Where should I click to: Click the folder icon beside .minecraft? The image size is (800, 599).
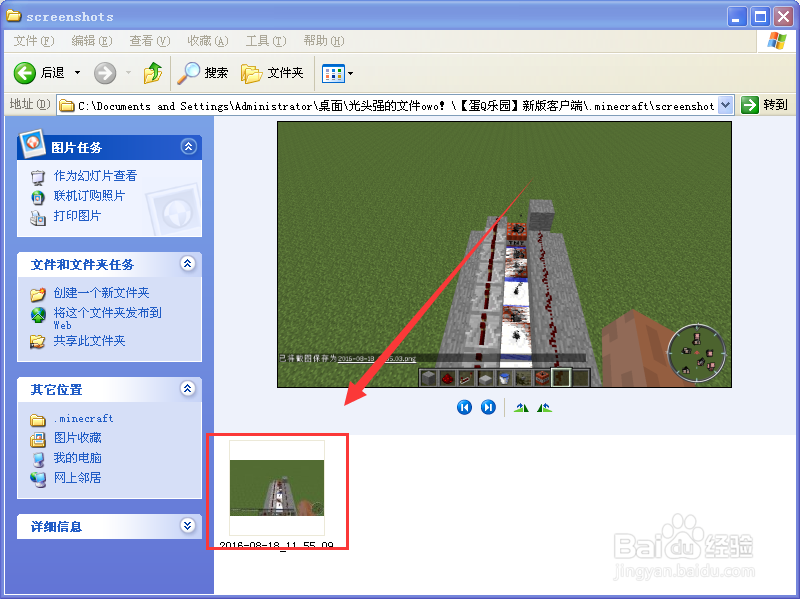point(38,420)
